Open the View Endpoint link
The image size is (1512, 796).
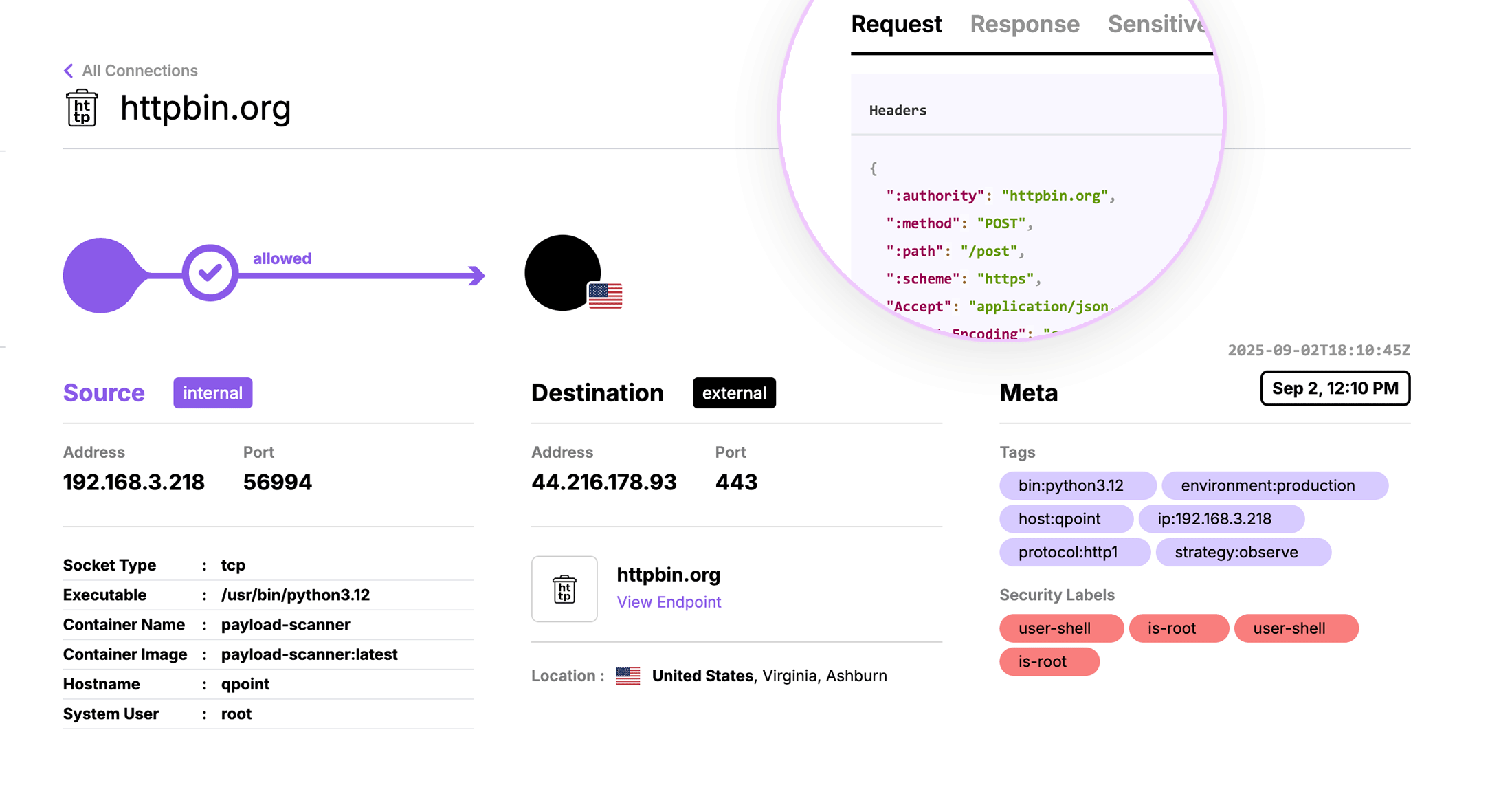click(x=668, y=602)
